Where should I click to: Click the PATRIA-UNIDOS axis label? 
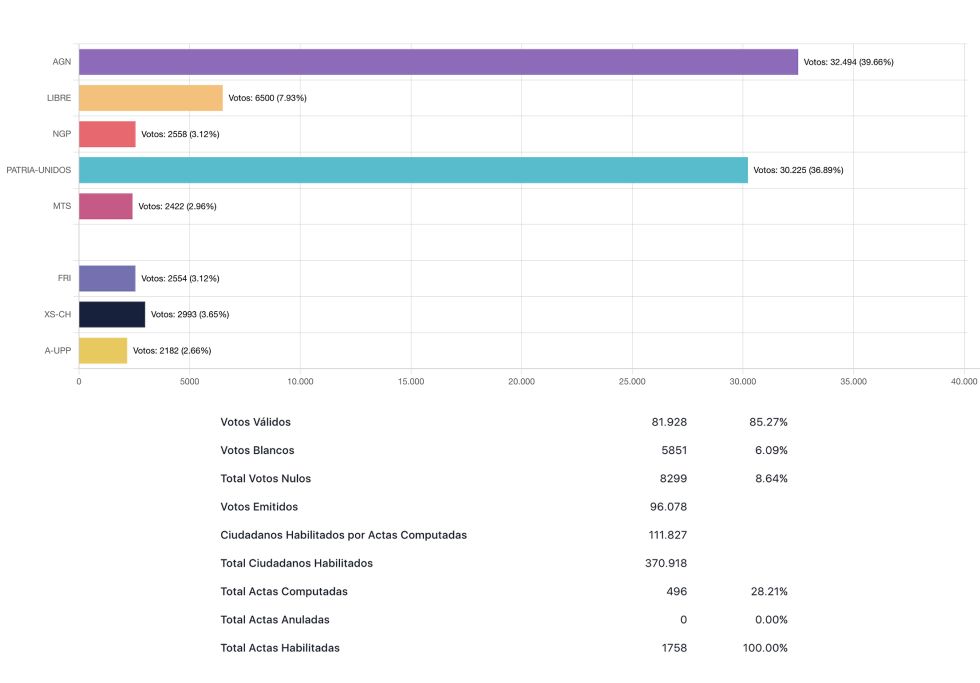coord(39,170)
